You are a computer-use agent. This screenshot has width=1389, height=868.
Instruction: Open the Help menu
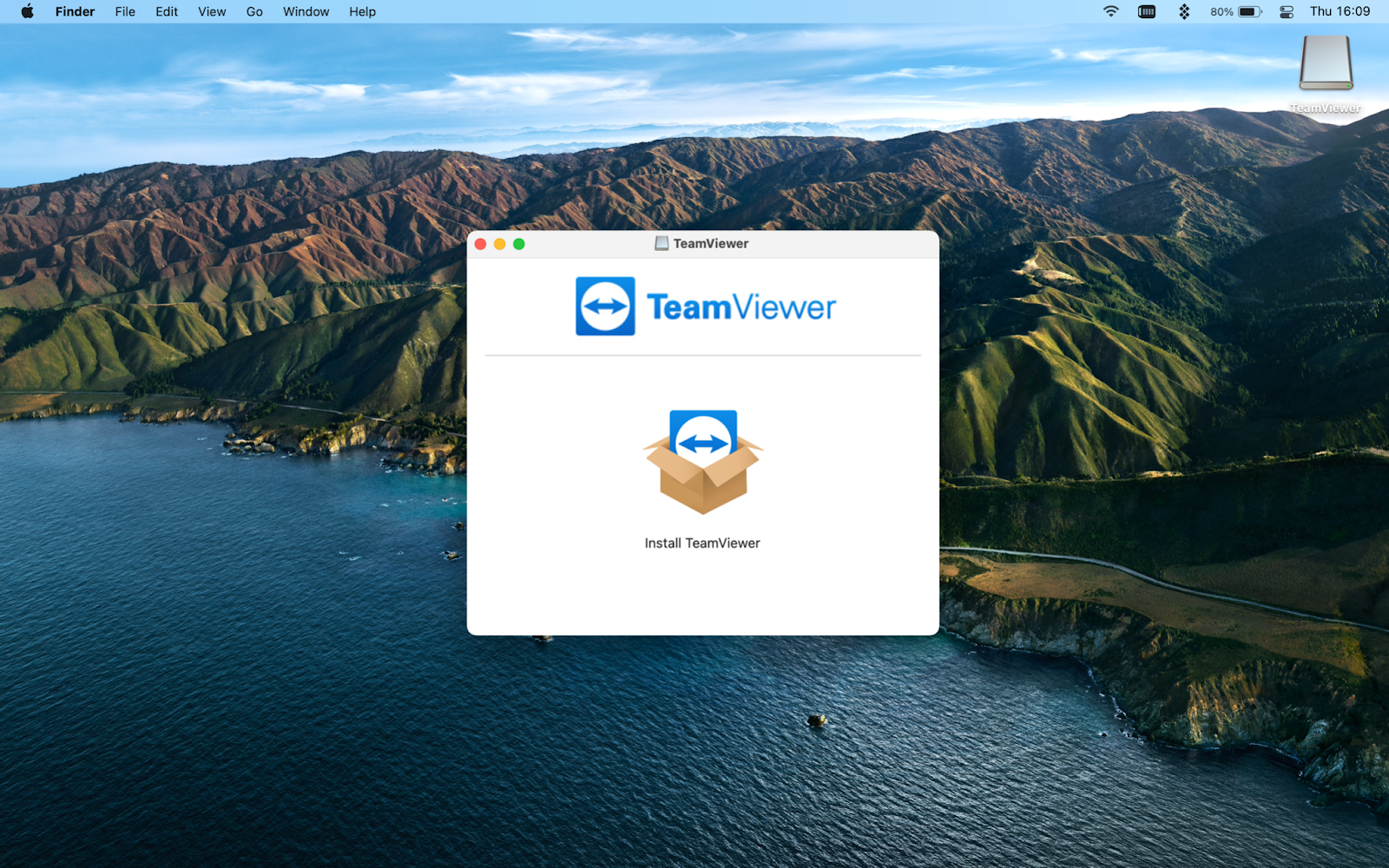click(x=362, y=11)
